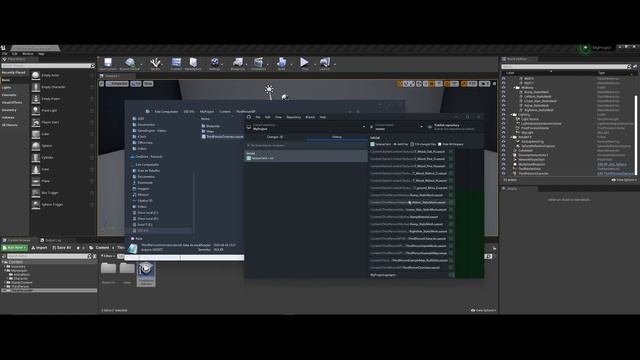The image size is (640, 360).
Task: Click the Save Current toolbar icon
Action: point(108,63)
